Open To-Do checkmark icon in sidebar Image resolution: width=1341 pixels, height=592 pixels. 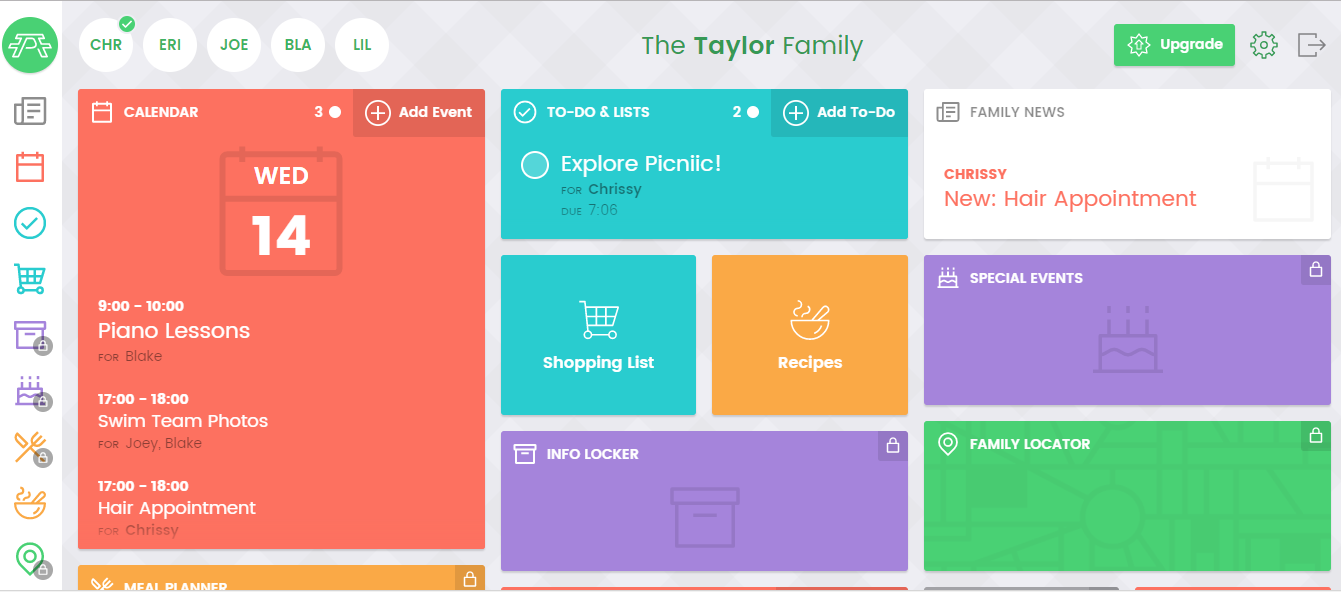(x=30, y=223)
